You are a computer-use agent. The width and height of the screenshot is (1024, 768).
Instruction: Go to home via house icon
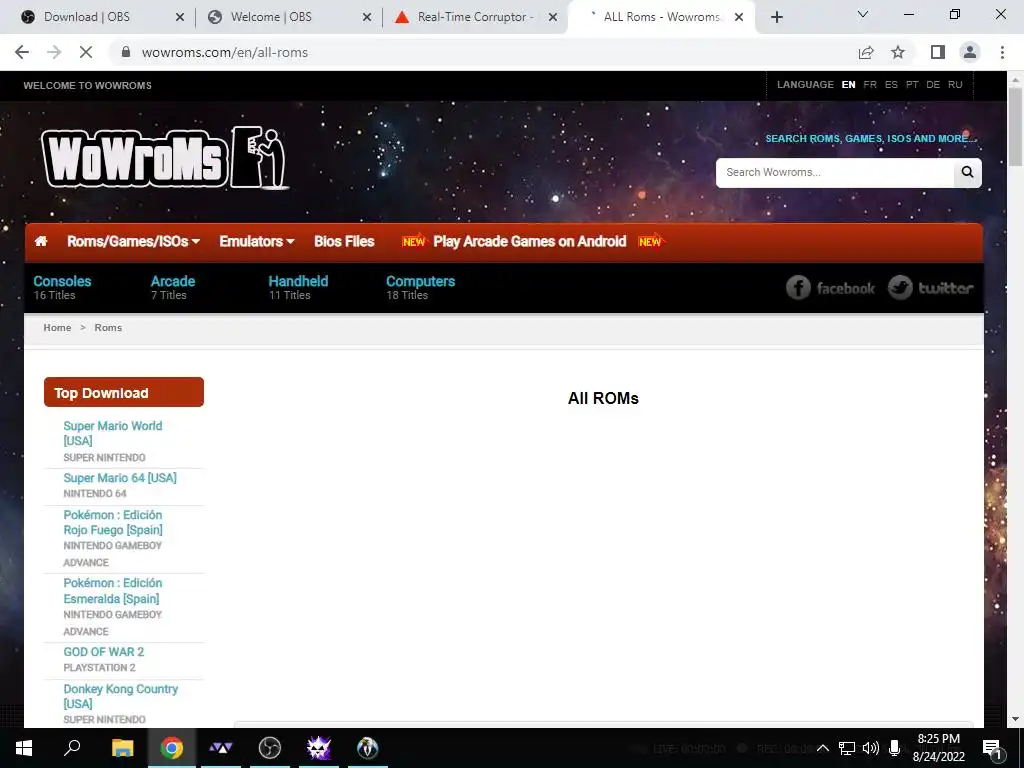40,241
